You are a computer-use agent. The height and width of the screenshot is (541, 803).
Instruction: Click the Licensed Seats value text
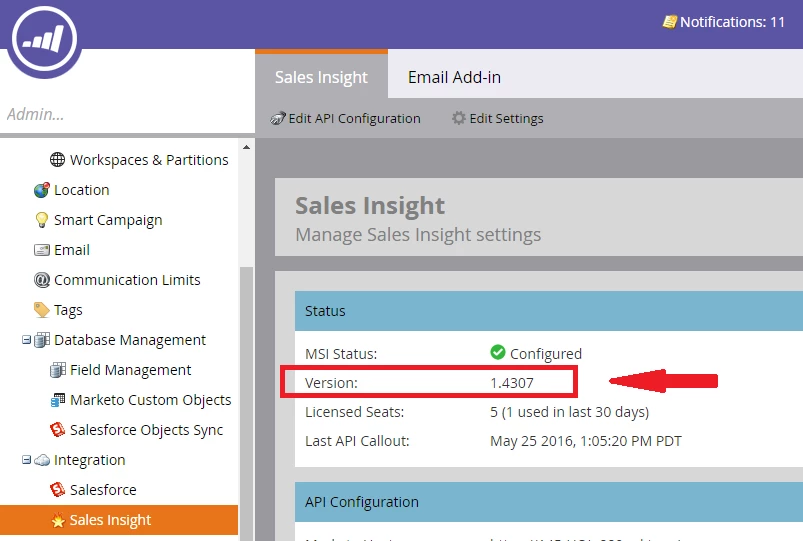click(569, 412)
